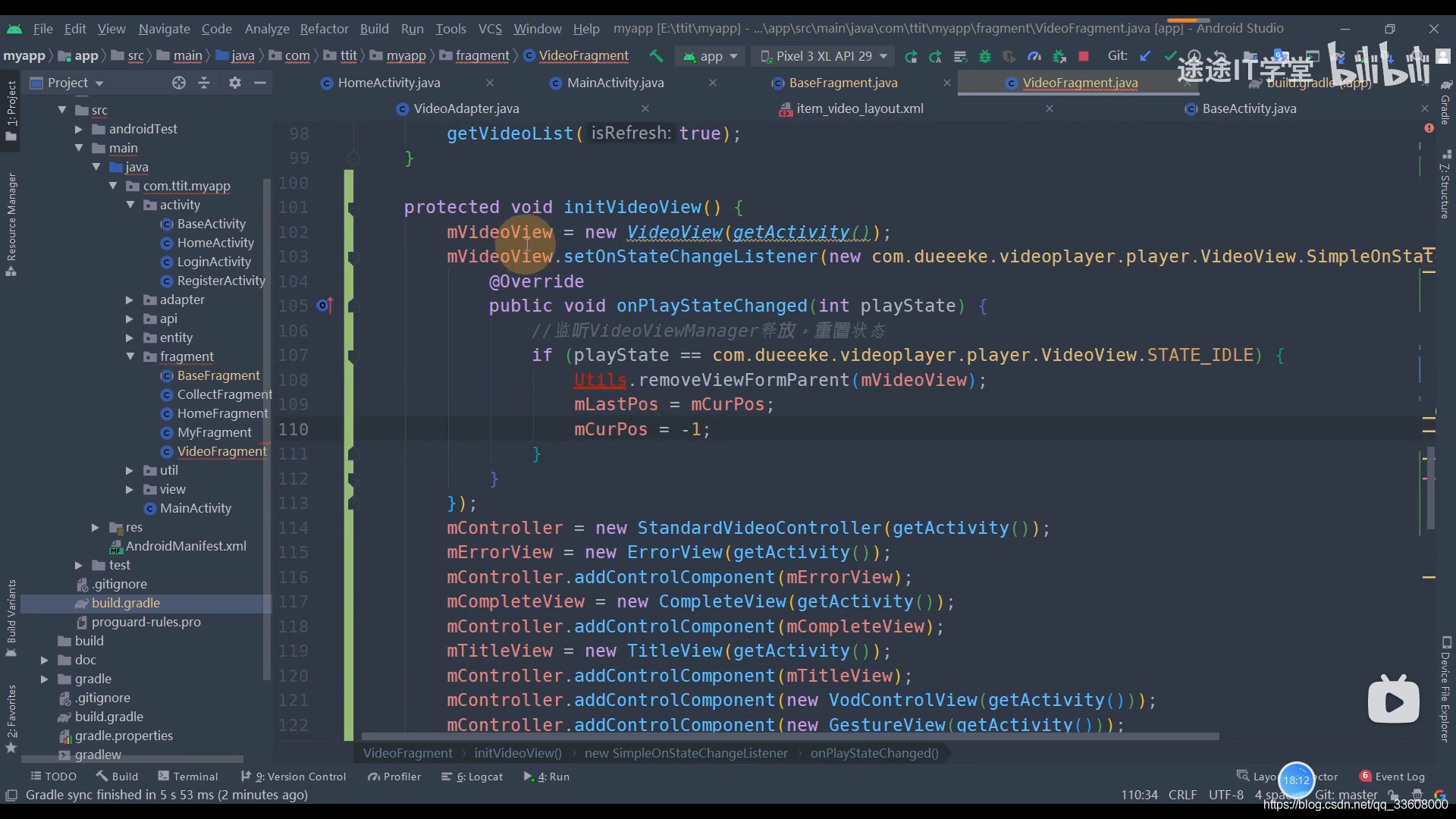The height and width of the screenshot is (819, 1456).
Task: Open the Analyze menu
Action: [x=267, y=28]
